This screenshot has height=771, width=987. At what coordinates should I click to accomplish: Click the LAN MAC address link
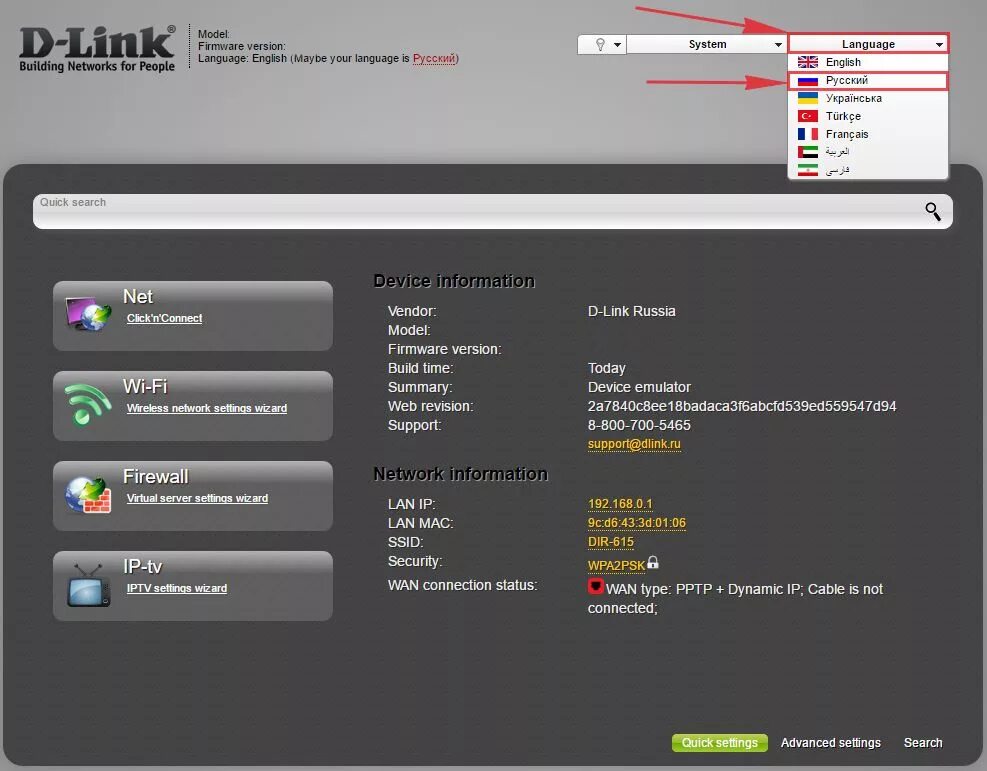click(636, 523)
